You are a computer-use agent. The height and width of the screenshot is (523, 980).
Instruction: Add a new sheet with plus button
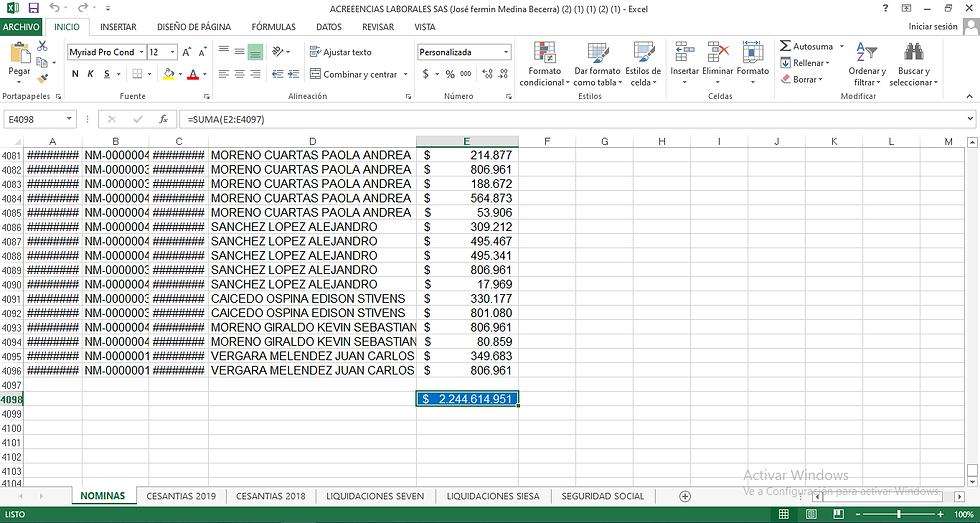(x=685, y=496)
